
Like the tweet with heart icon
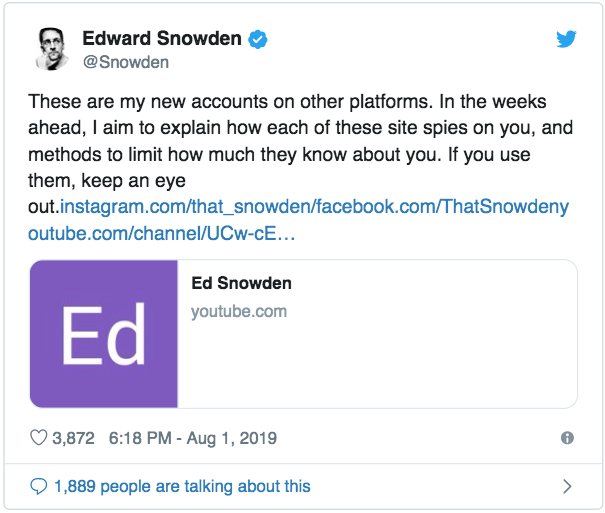39,438
